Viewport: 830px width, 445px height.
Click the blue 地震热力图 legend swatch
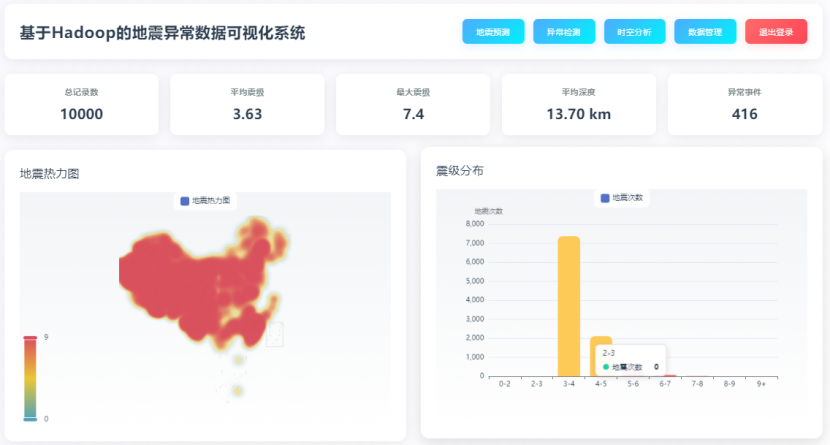coord(185,201)
